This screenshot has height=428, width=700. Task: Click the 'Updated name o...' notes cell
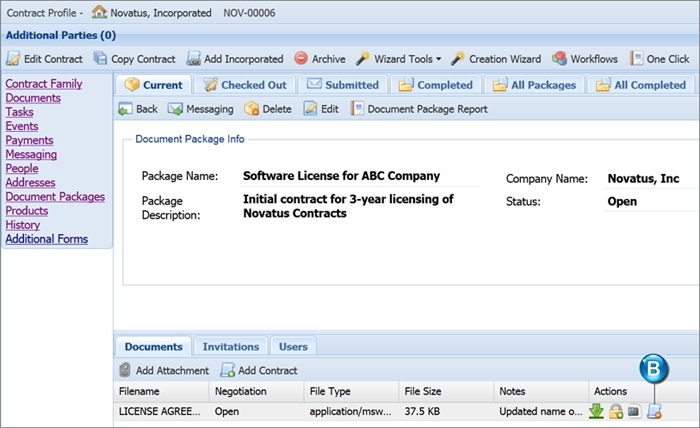coord(541,411)
